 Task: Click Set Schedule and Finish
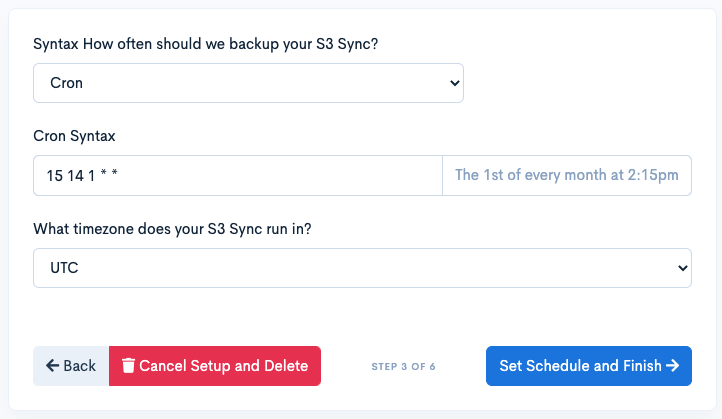coord(589,366)
